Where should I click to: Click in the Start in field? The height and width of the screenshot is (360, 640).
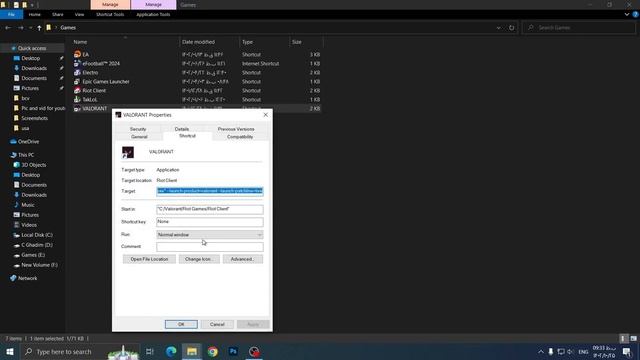point(209,209)
